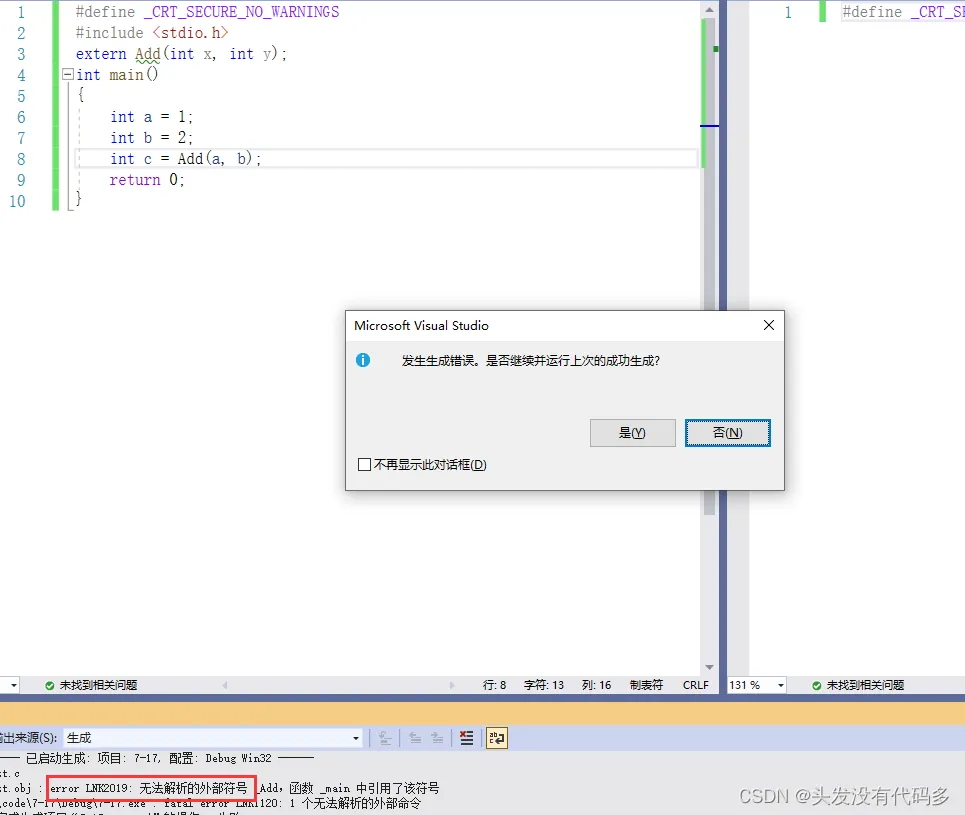
Task: Click the #define _CRT_SECURE_NO_WARNINGS line in the left editor
Action: [207, 12]
